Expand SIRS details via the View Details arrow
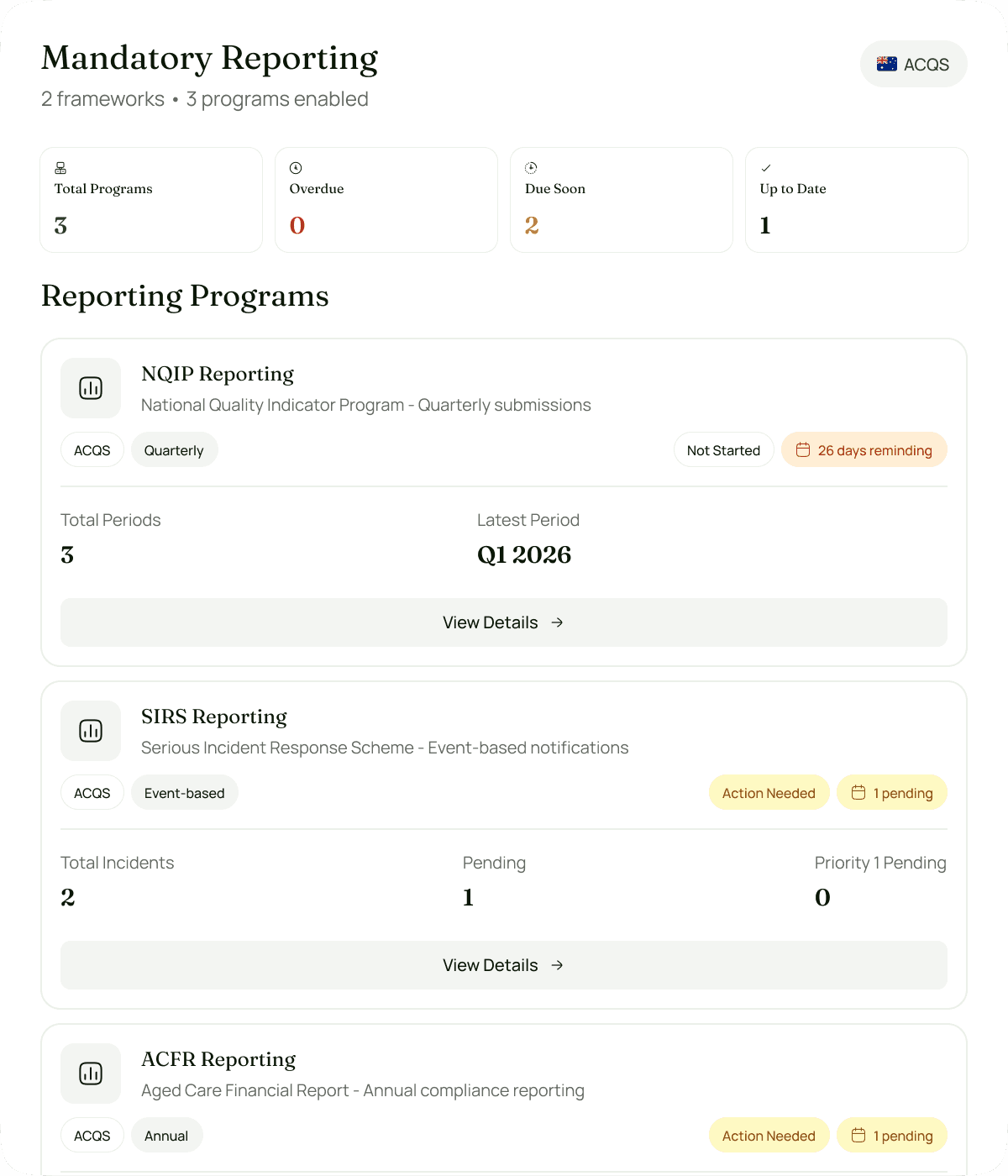The height and width of the screenshot is (1176, 1008). (x=557, y=965)
